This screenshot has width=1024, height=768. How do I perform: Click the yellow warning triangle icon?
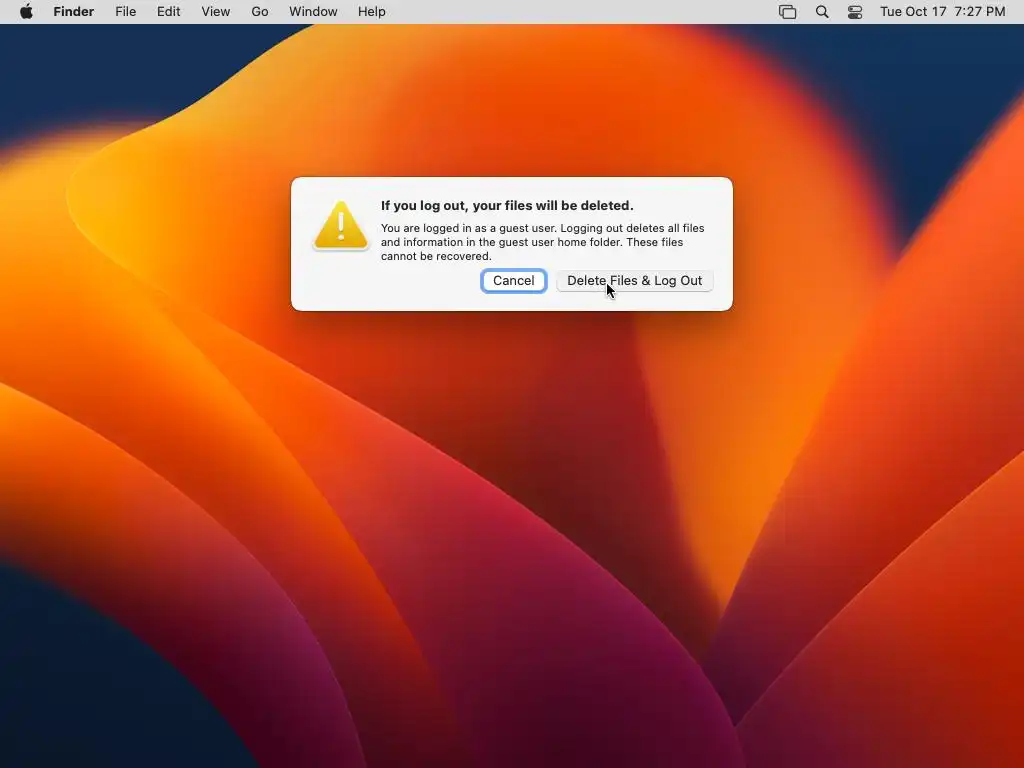click(341, 225)
